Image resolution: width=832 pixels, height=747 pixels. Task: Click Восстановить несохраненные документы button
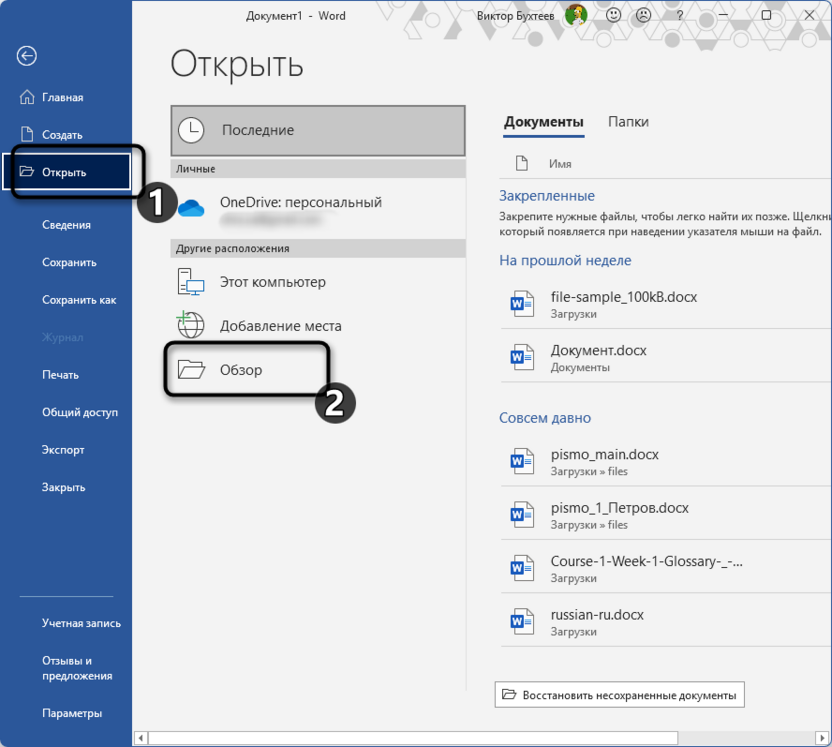pyautogui.click(x=619, y=694)
